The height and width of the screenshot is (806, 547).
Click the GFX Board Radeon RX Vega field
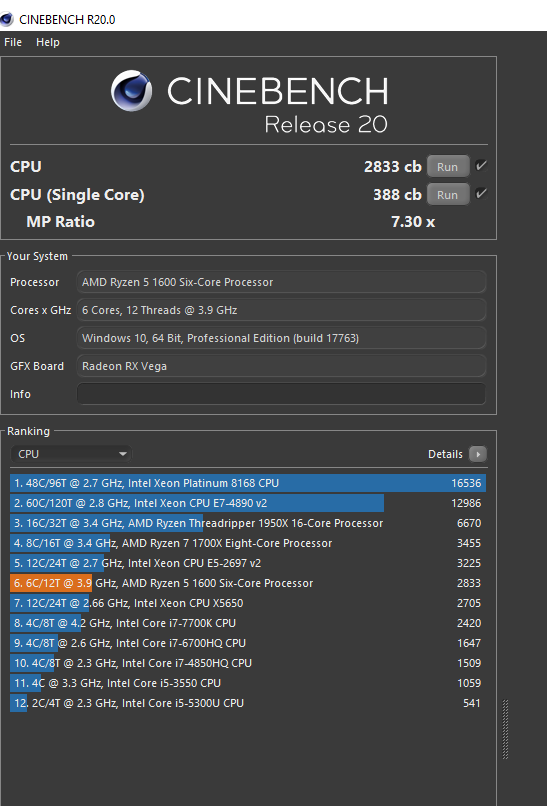click(x=281, y=366)
